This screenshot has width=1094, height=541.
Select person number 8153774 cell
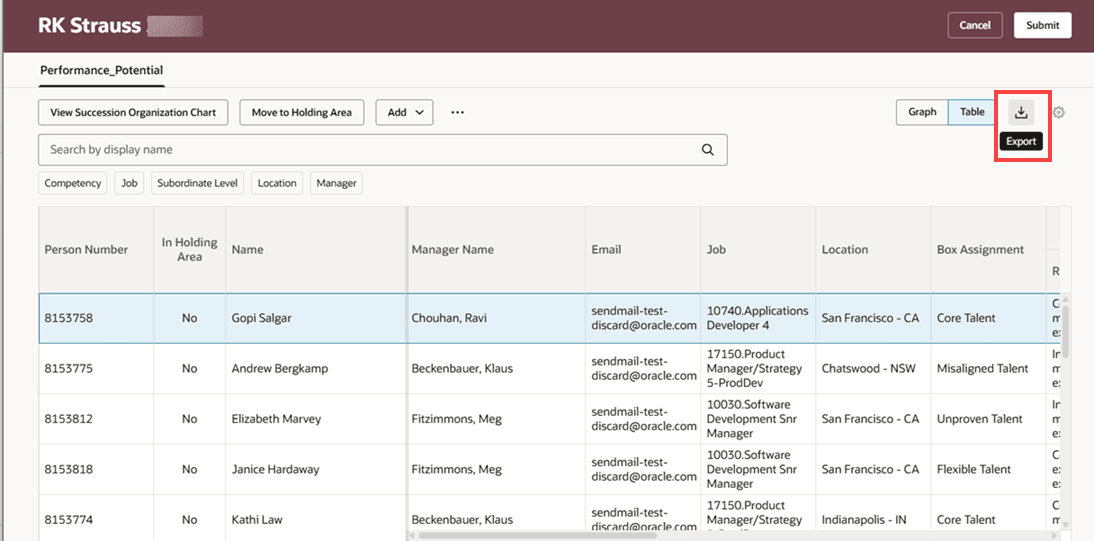coord(96,518)
